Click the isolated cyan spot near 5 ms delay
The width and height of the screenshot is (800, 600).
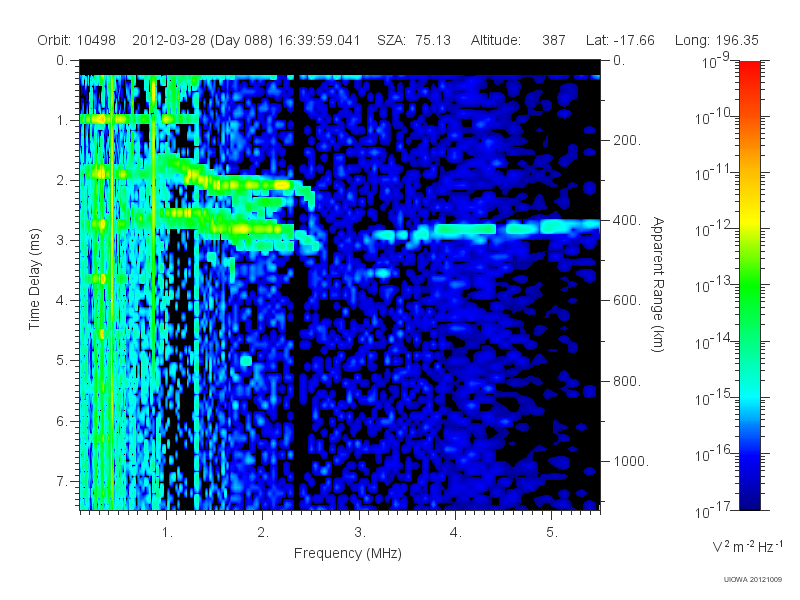coord(246,361)
